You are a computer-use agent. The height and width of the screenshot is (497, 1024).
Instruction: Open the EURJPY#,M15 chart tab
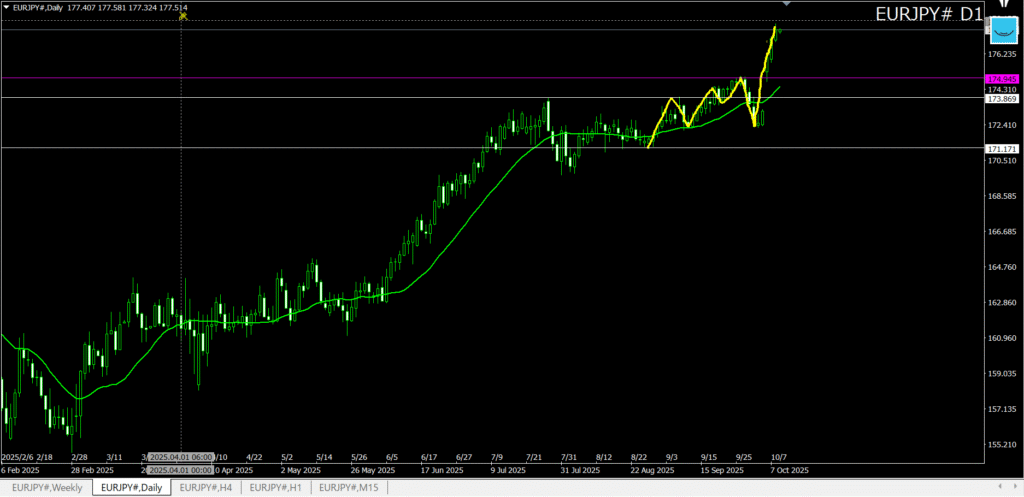pos(347,487)
